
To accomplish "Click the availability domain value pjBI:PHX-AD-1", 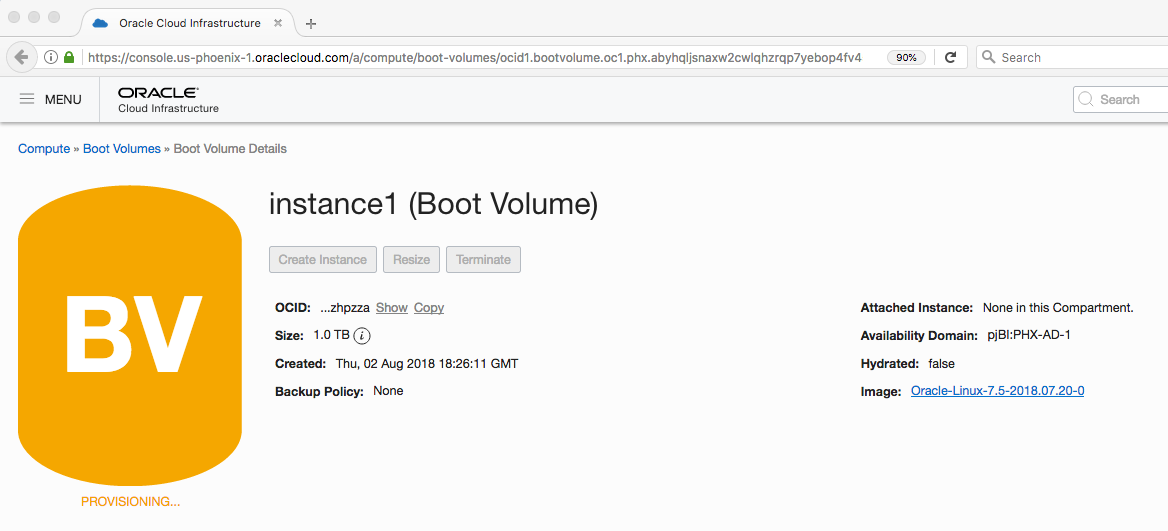I will 1029,335.
